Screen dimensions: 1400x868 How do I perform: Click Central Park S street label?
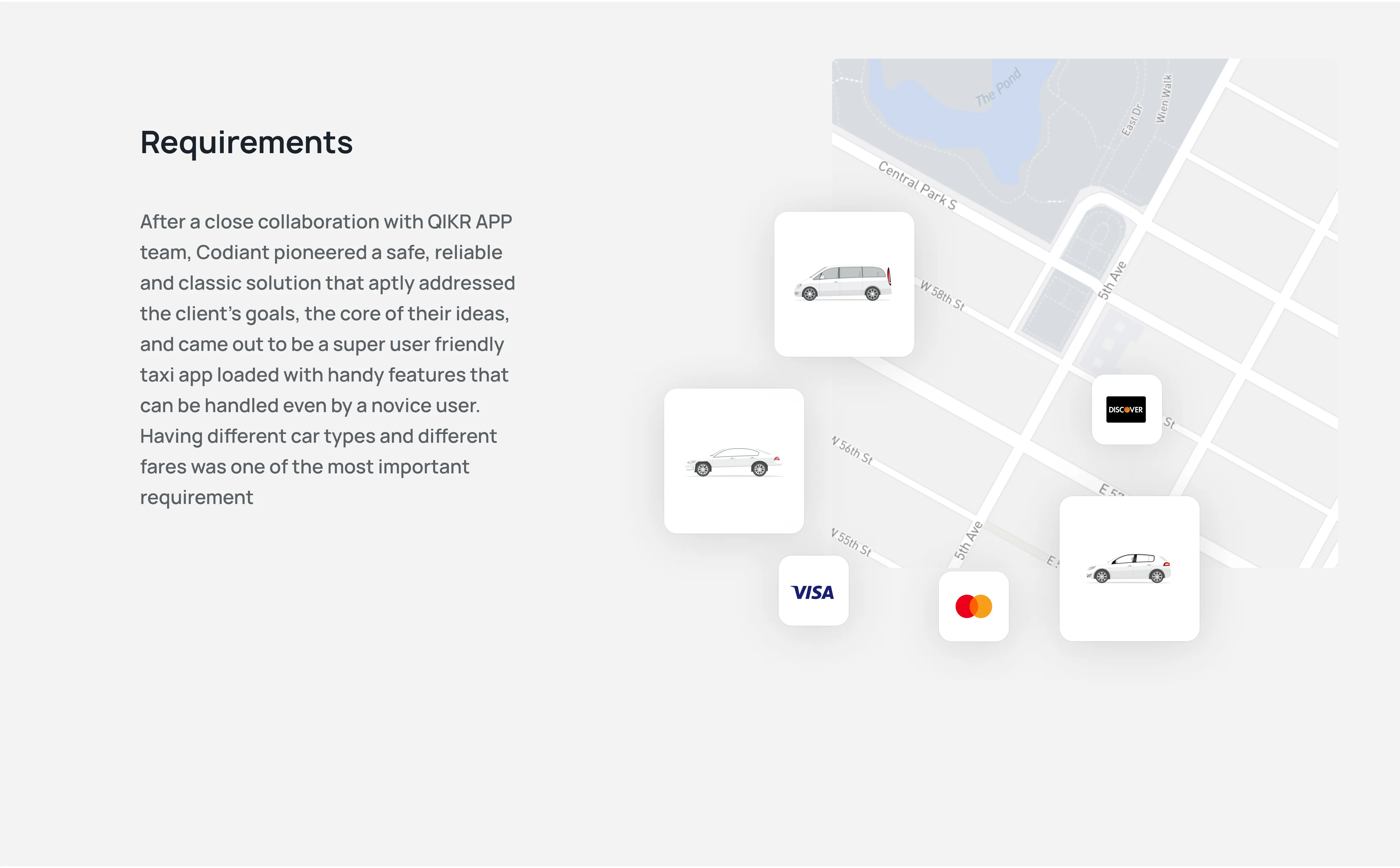pos(917,185)
